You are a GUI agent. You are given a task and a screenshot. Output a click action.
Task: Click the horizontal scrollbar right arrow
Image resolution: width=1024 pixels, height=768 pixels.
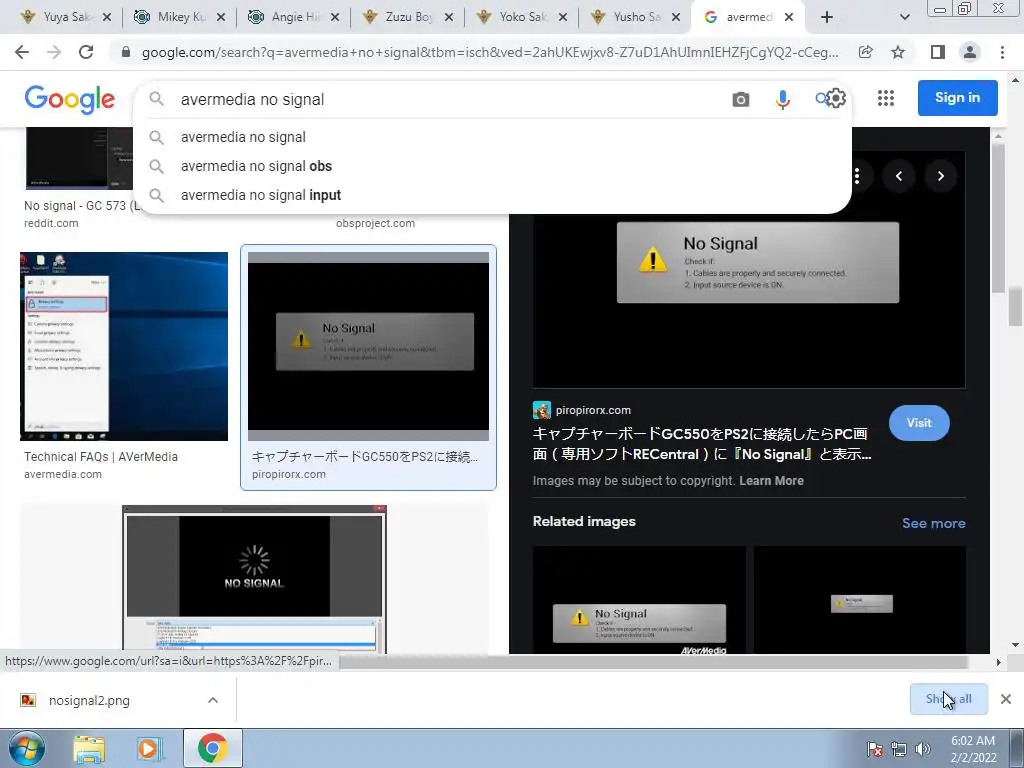point(998,662)
